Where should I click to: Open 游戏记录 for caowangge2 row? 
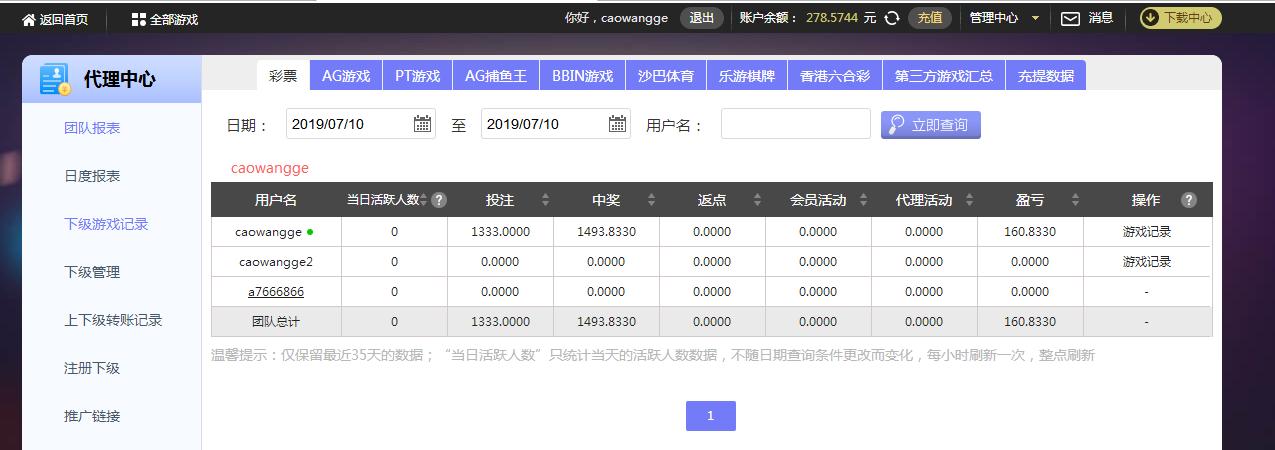[x=1147, y=262]
